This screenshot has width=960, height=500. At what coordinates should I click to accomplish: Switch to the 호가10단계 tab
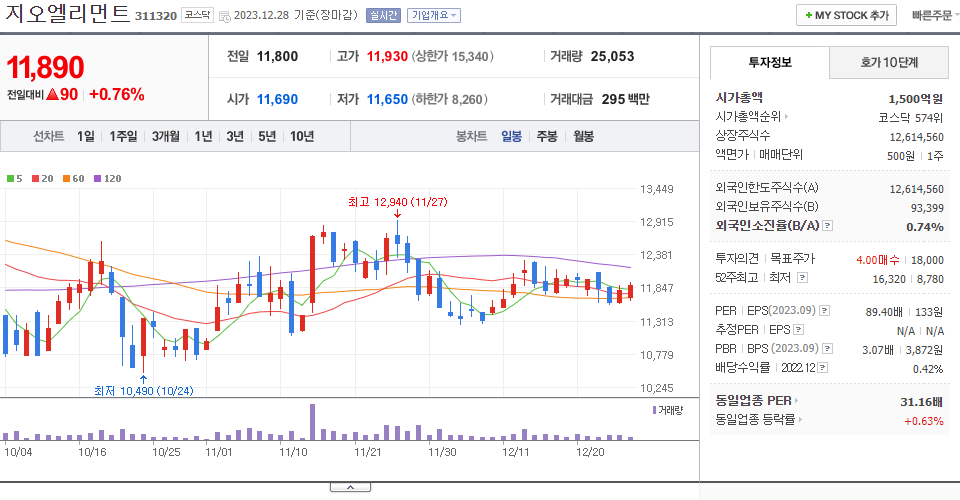tap(888, 62)
